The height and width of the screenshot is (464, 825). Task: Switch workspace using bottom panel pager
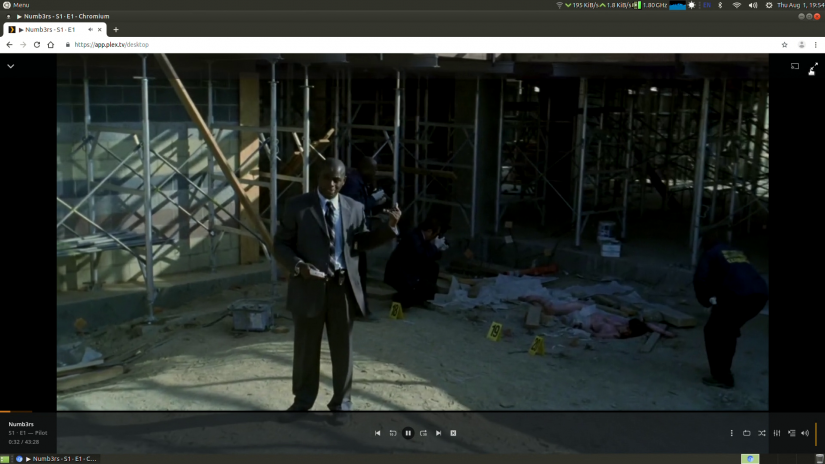tap(750, 459)
